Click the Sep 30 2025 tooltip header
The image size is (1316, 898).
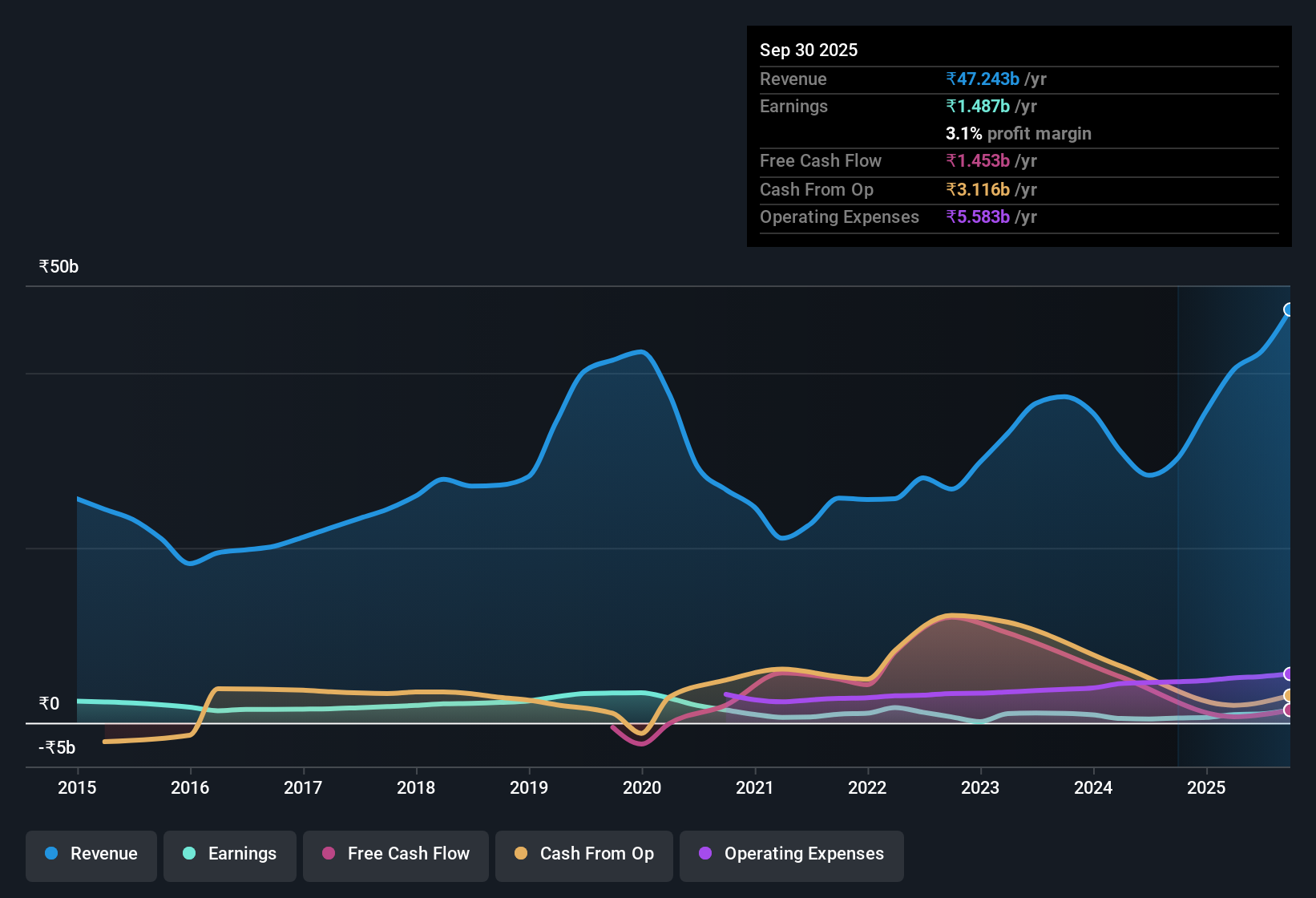coord(809,50)
